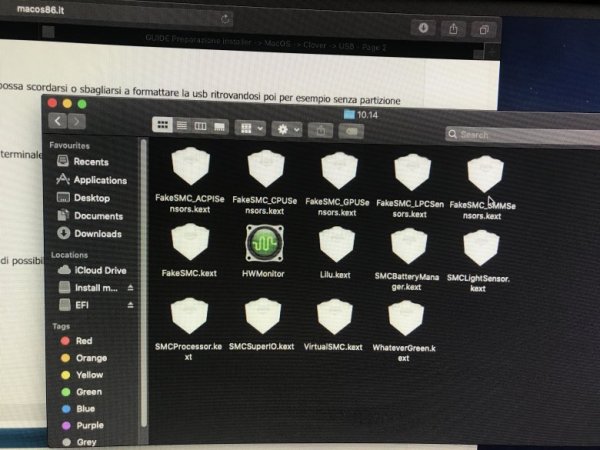Reload the macos86.it page
This screenshot has width=600, height=450.
click(225, 18)
